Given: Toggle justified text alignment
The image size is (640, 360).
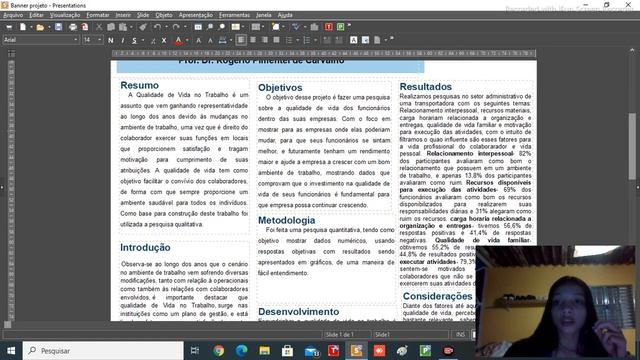Looking at the screenshot, I should tap(276, 40).
